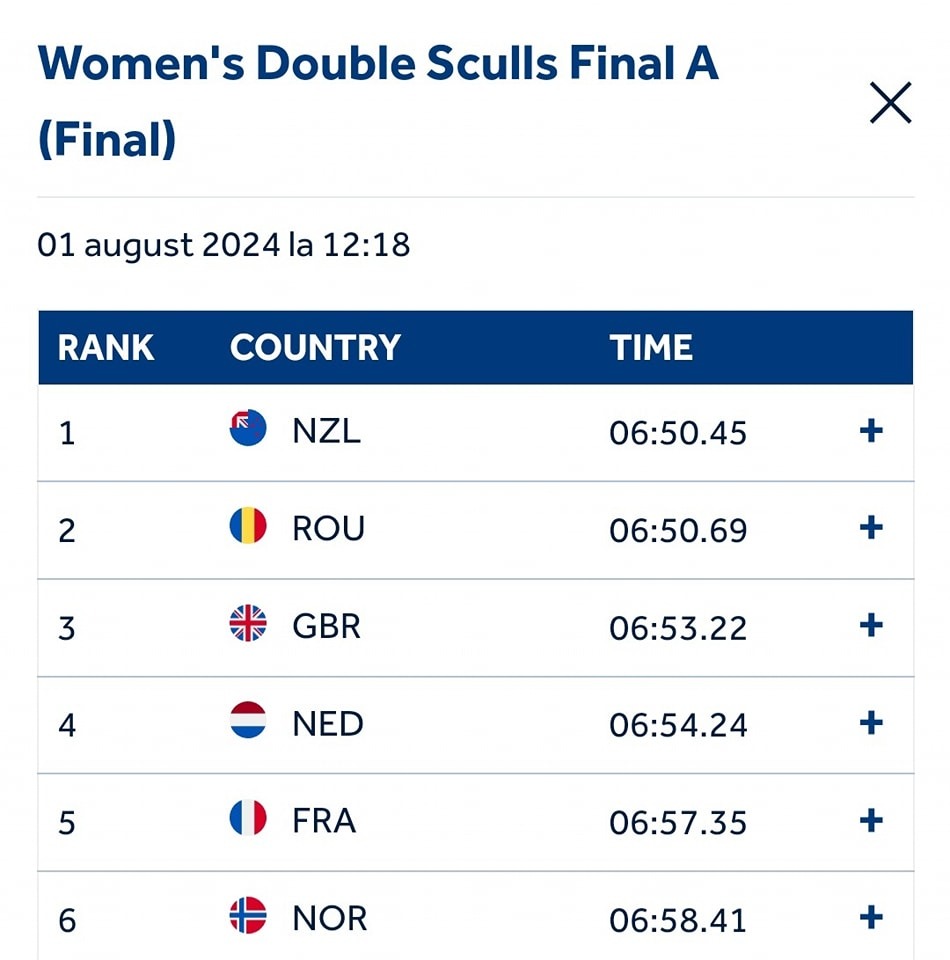Select the TIME column header
Screen dimensions: 950x960
[x=651, y=348]
